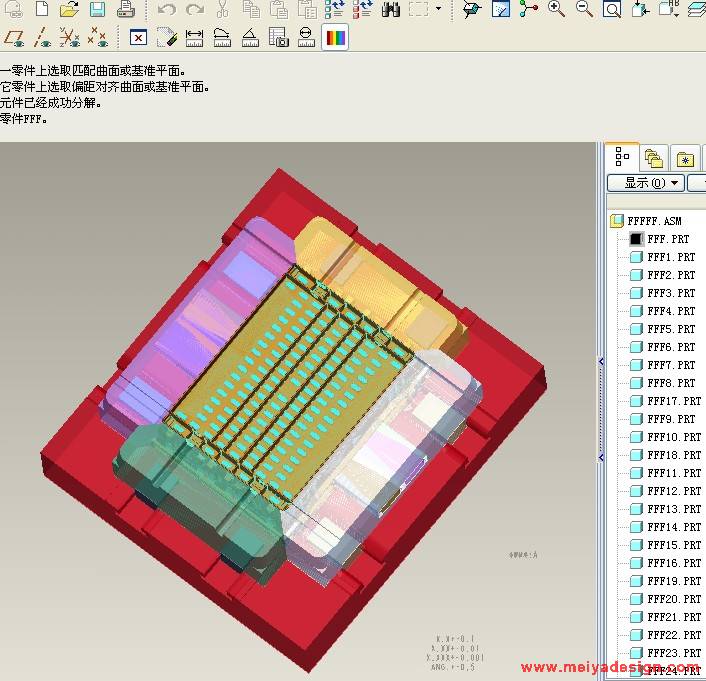Screen dimensions: 706x681
Task: Refit the model to the screen
Action: pyautogui.click(x=611, y=10)
